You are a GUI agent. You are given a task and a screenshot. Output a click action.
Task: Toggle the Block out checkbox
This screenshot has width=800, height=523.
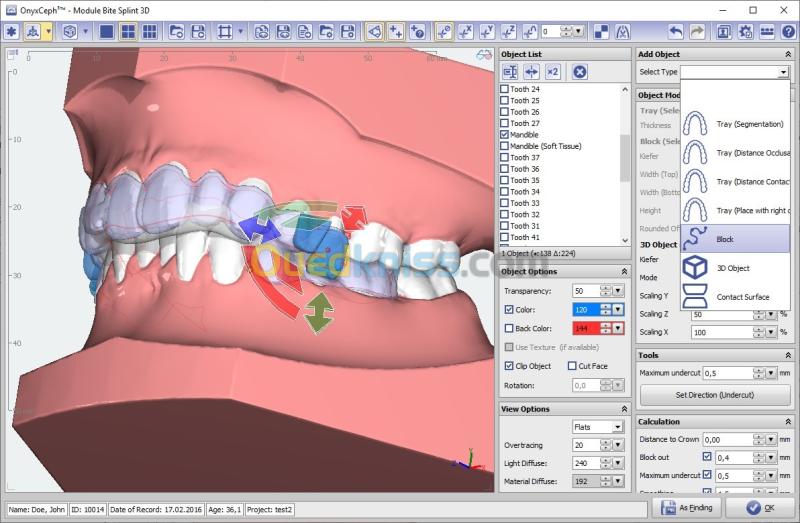[707, 457]
